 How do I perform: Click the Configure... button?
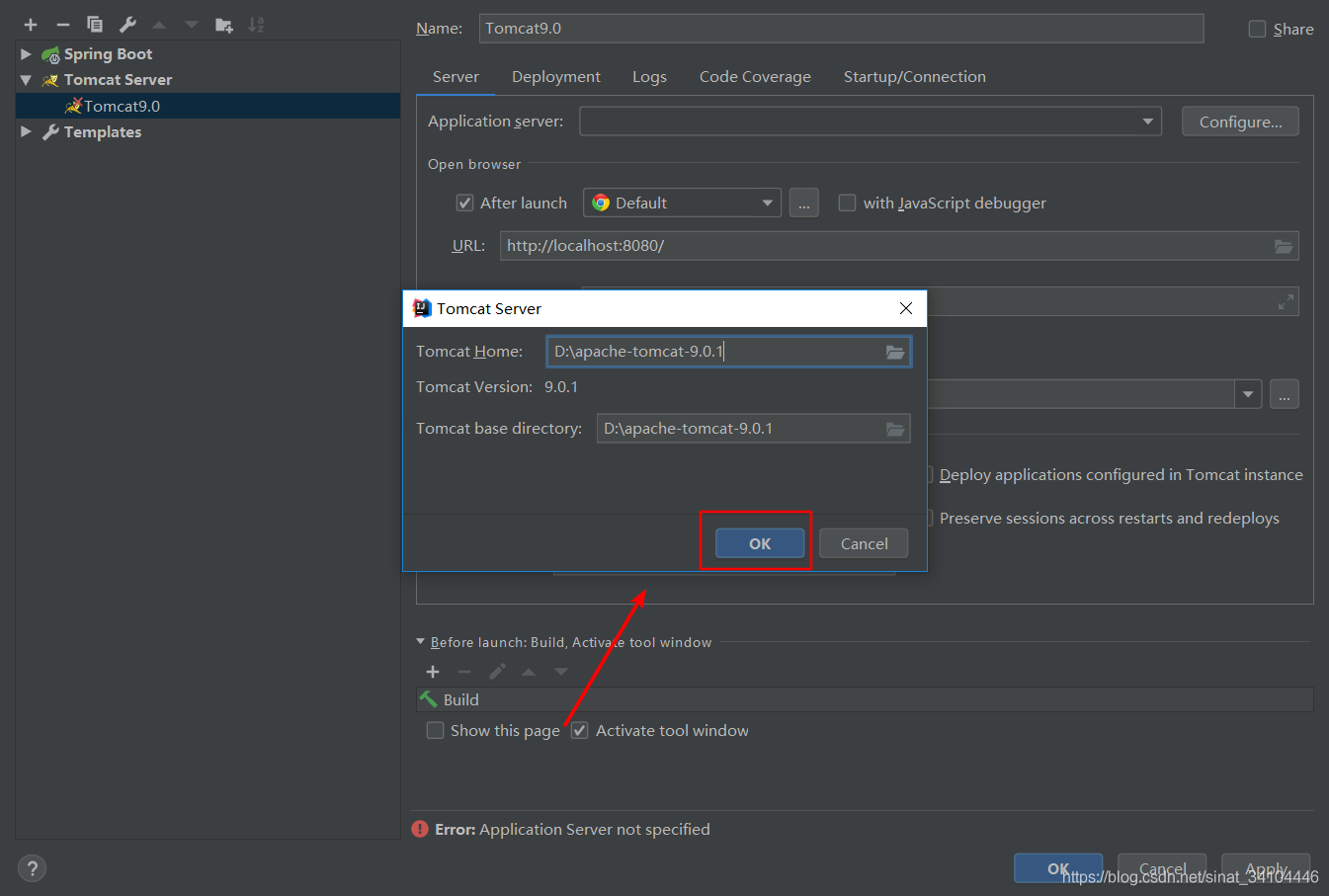pos(1240,122)
